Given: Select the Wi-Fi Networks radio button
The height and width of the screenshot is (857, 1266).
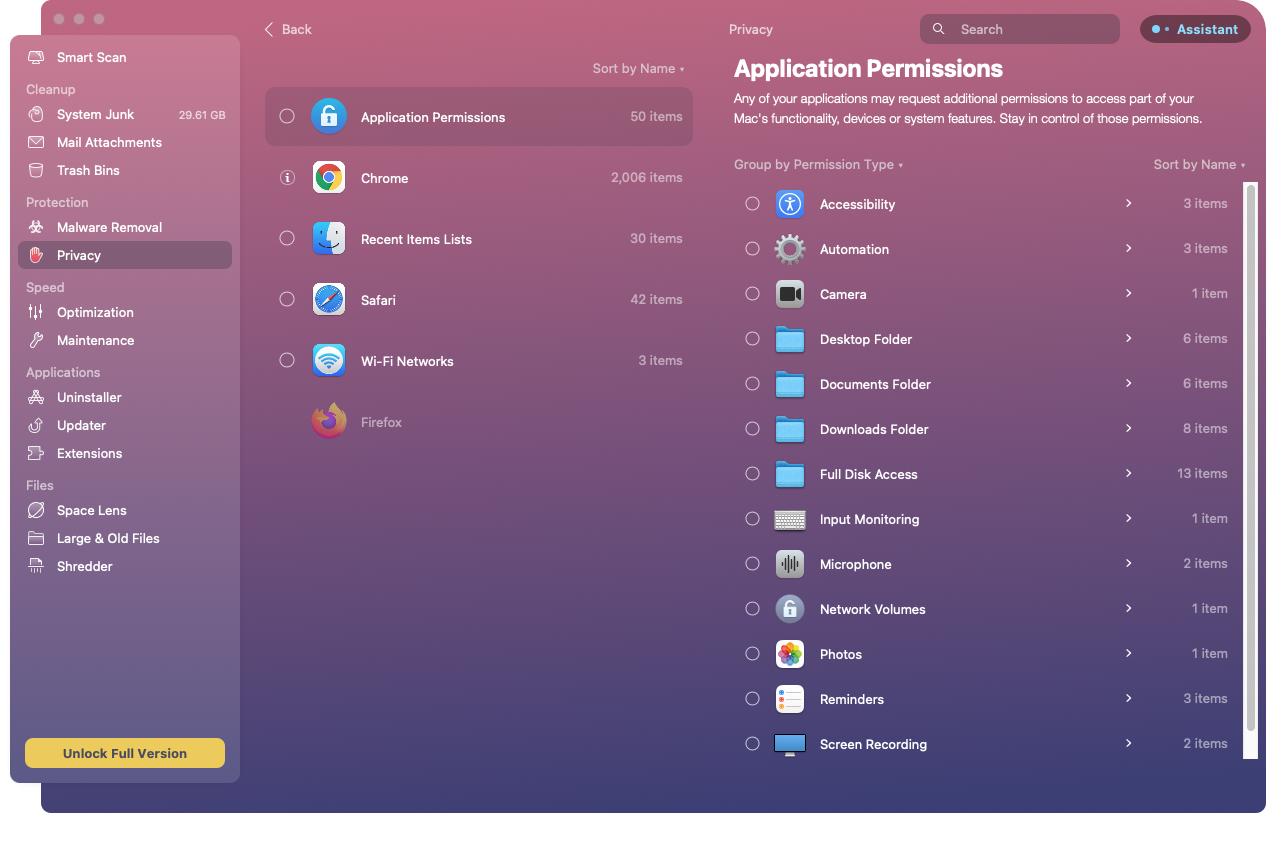Looking at the screenshot, I should (287, 360).
